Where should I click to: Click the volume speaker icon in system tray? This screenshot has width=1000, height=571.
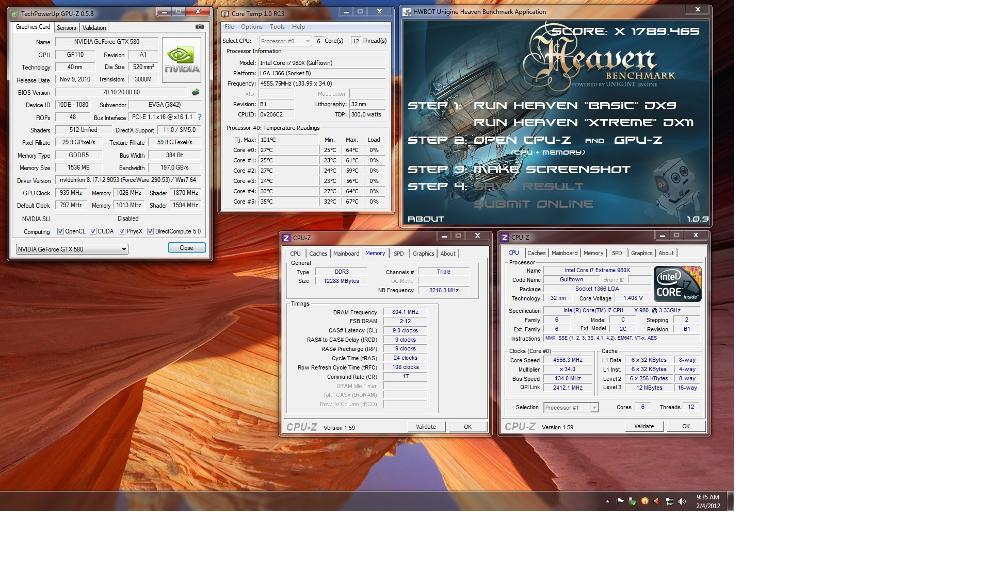(x=682, y=501)
